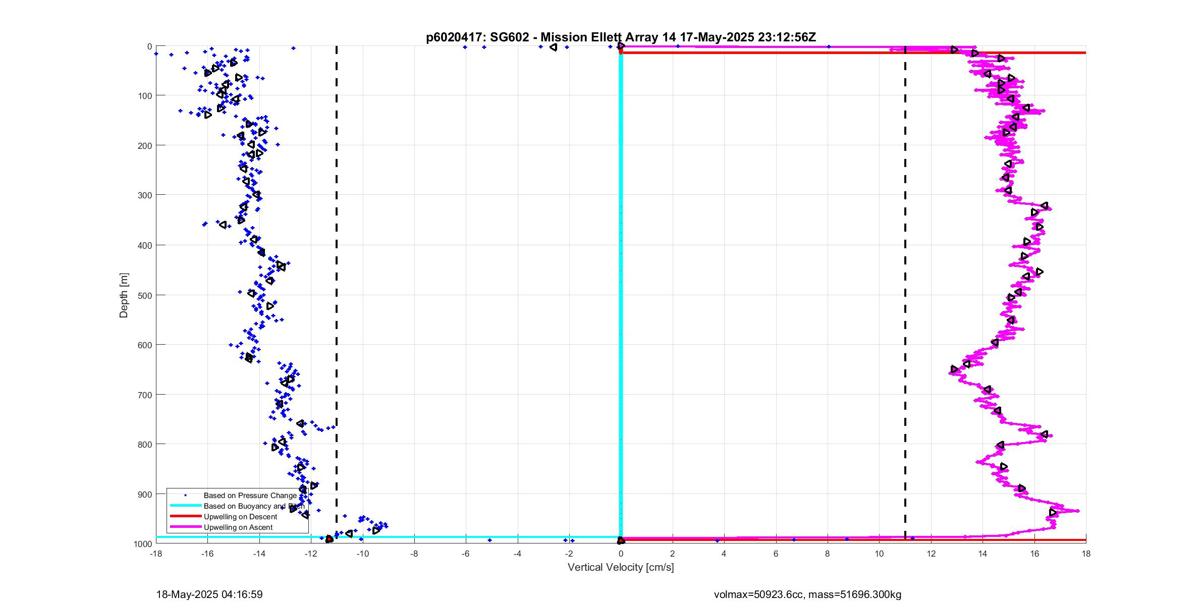Click the x-axis tick label '8'

pos(828,553)
